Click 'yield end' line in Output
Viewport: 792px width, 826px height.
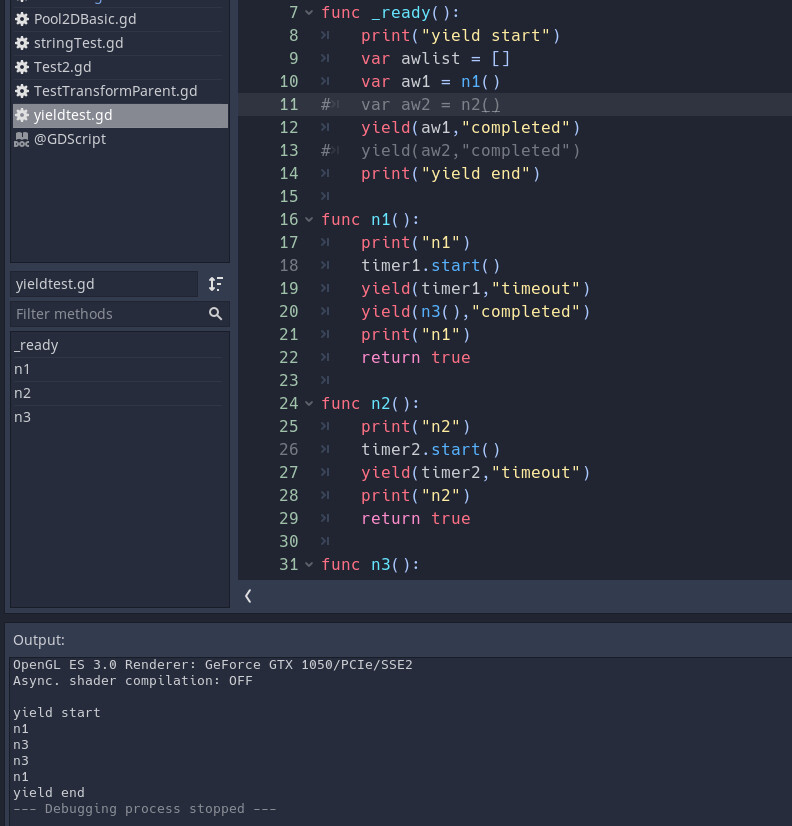tap(49, 793)
